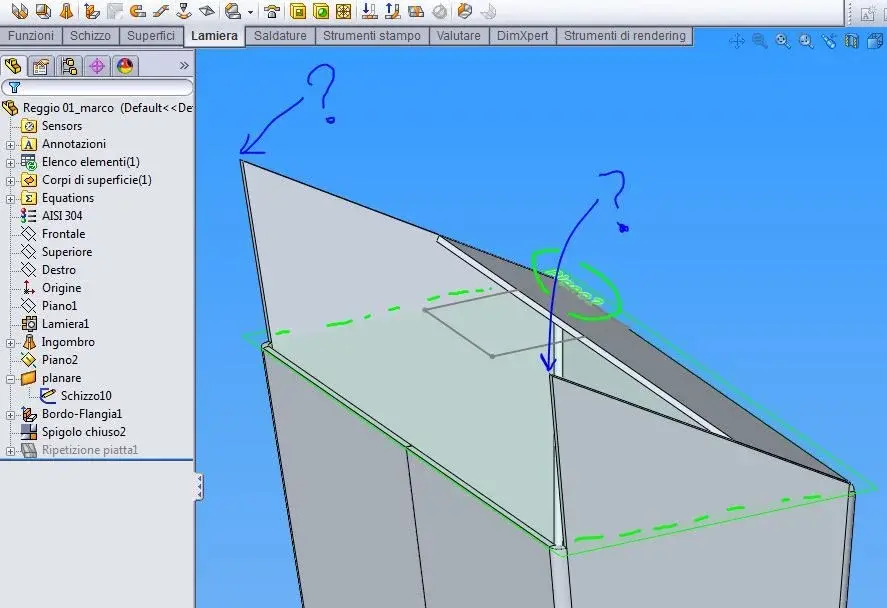Choose the Lofted Bend tool icon
Screen dimensions: 887x608
tap(67, 11)
